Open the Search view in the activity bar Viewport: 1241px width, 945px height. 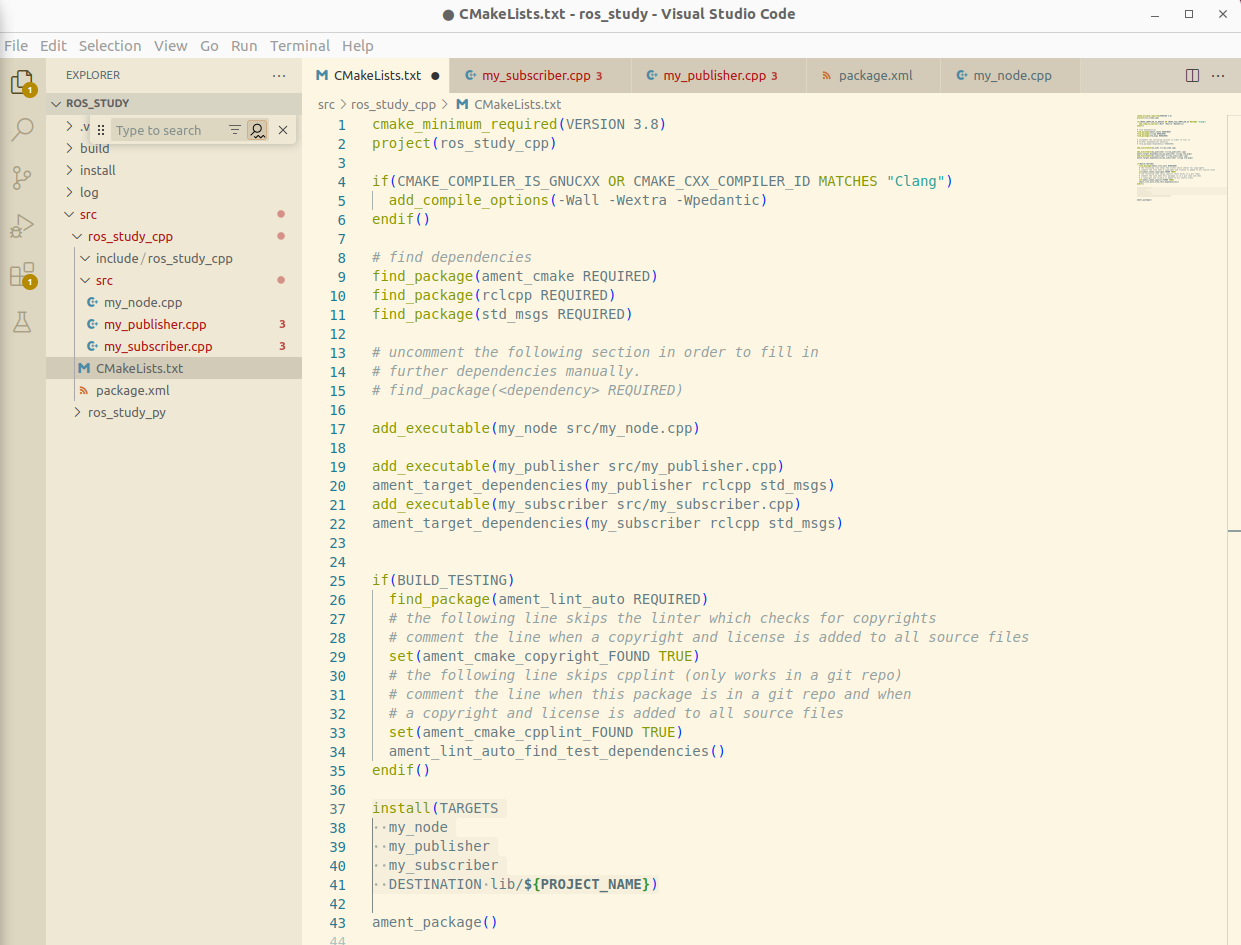click(22, 130)
